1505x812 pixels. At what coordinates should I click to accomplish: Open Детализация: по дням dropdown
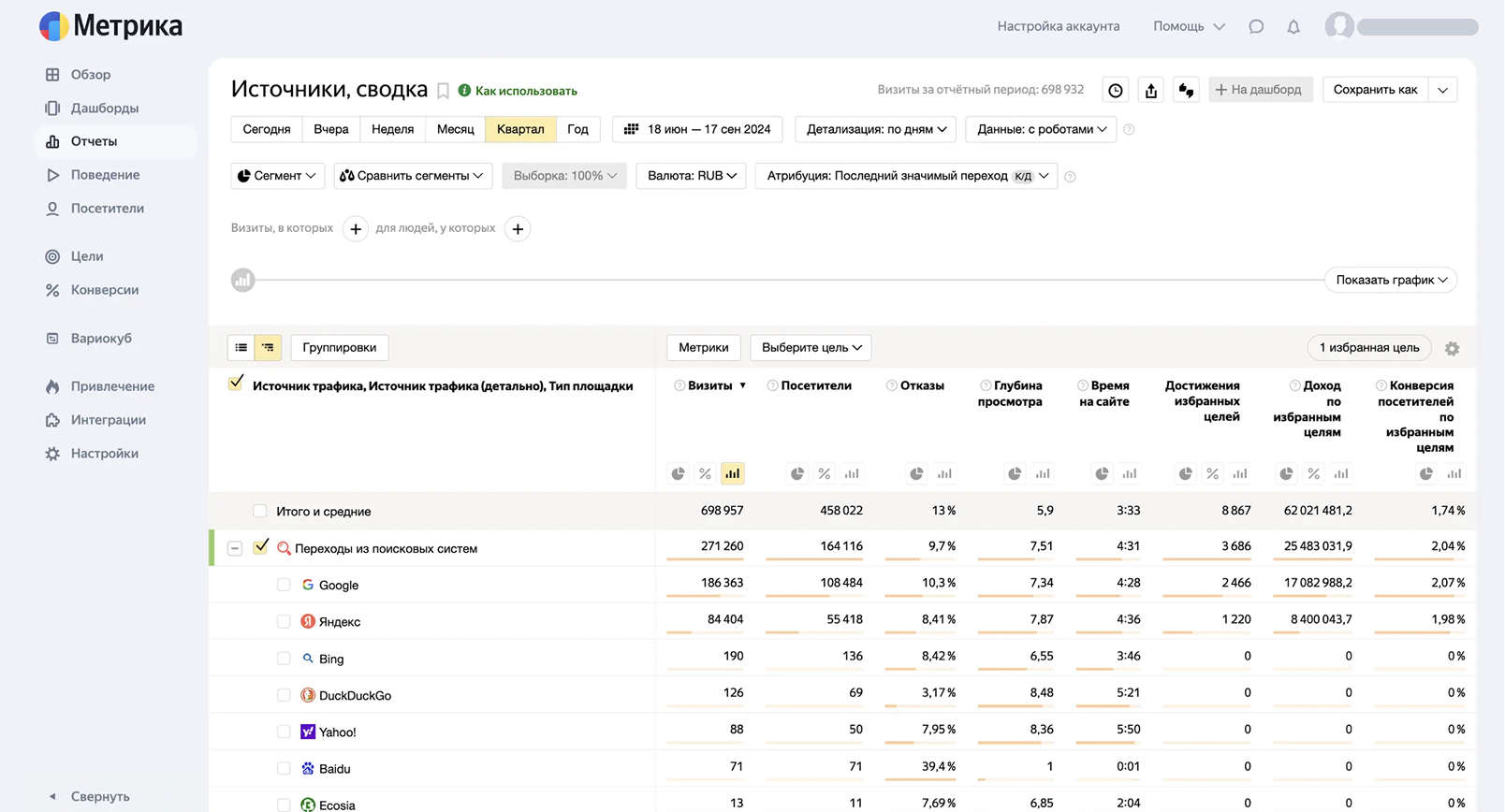tap(876, 129)
